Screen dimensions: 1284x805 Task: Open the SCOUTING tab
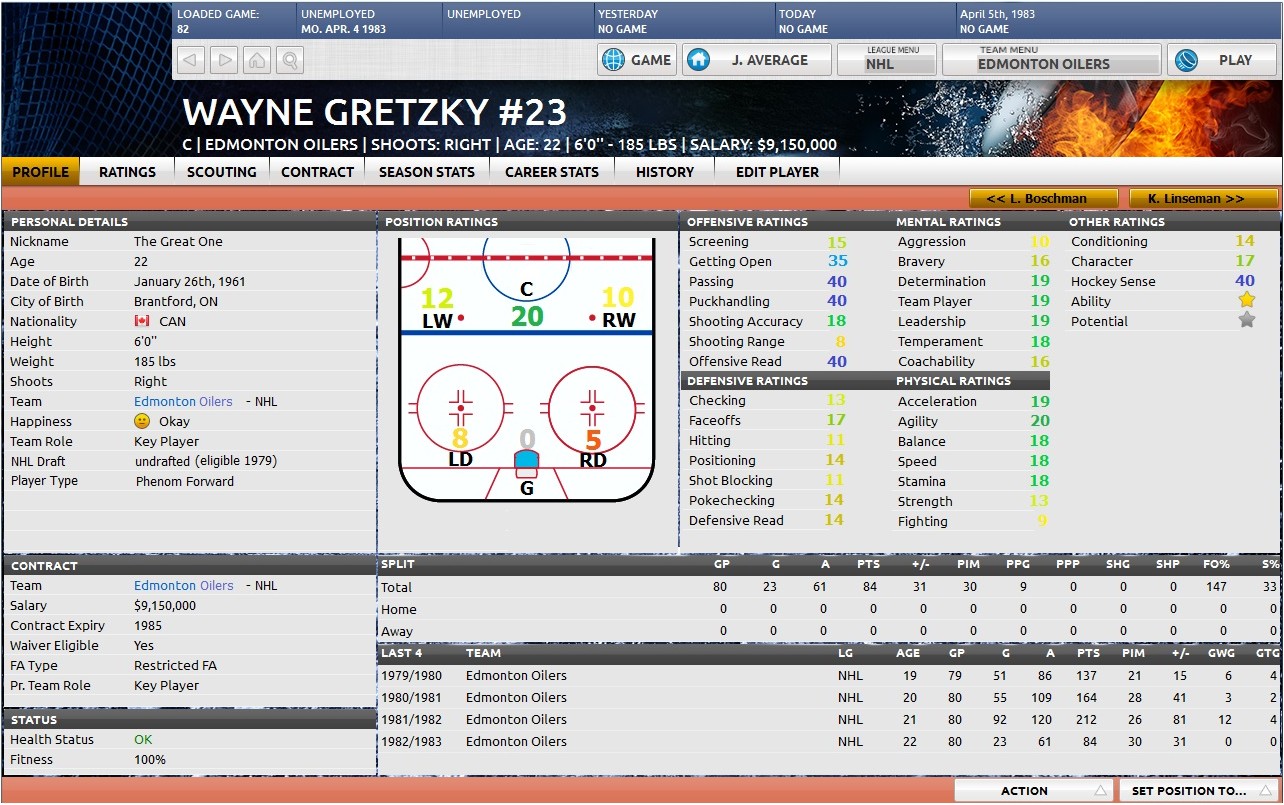point(221,172)
